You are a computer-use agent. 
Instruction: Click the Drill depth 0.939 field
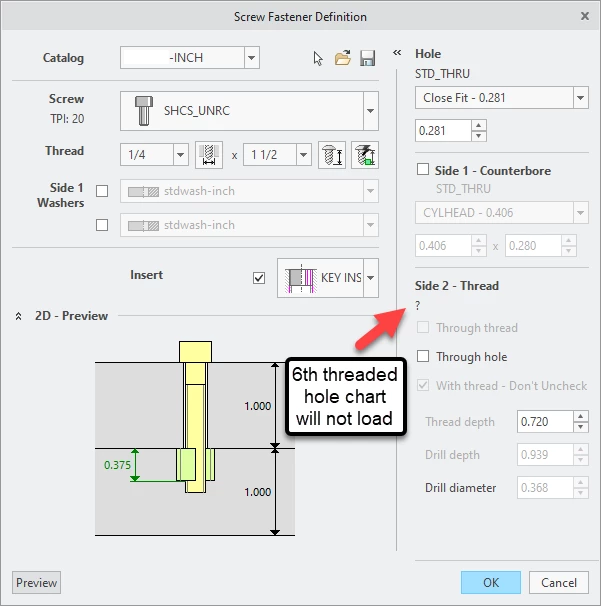(545, 454)
